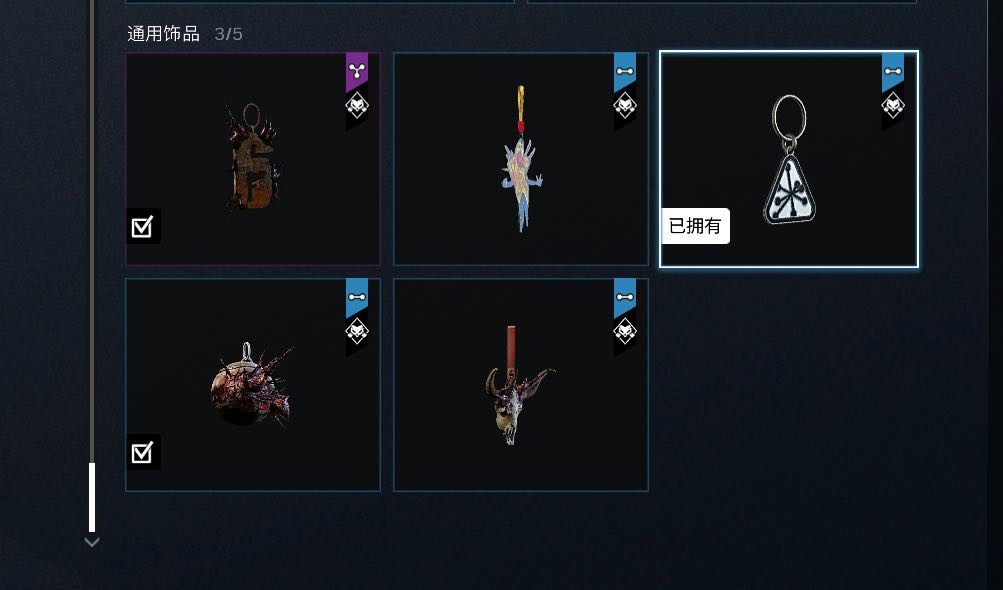Click the 已拥有 owned label
The image size is (1003, 590).
coord(695,226)
